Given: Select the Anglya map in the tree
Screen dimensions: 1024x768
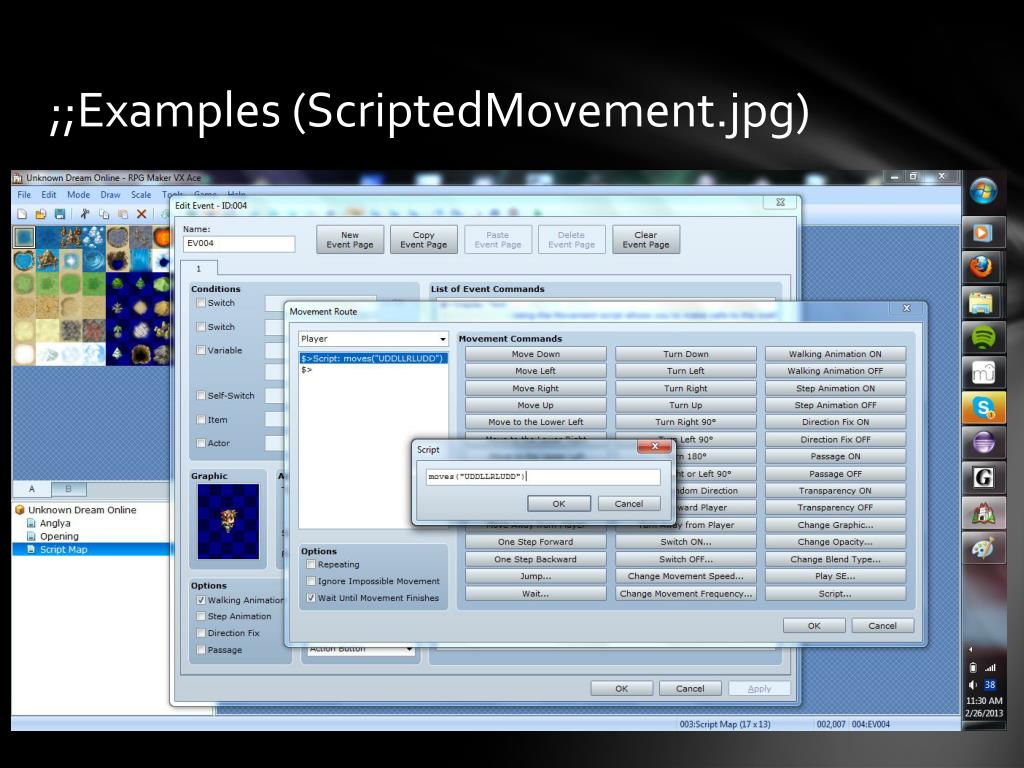Looking at the screenshot, I should tap(55, 523).
